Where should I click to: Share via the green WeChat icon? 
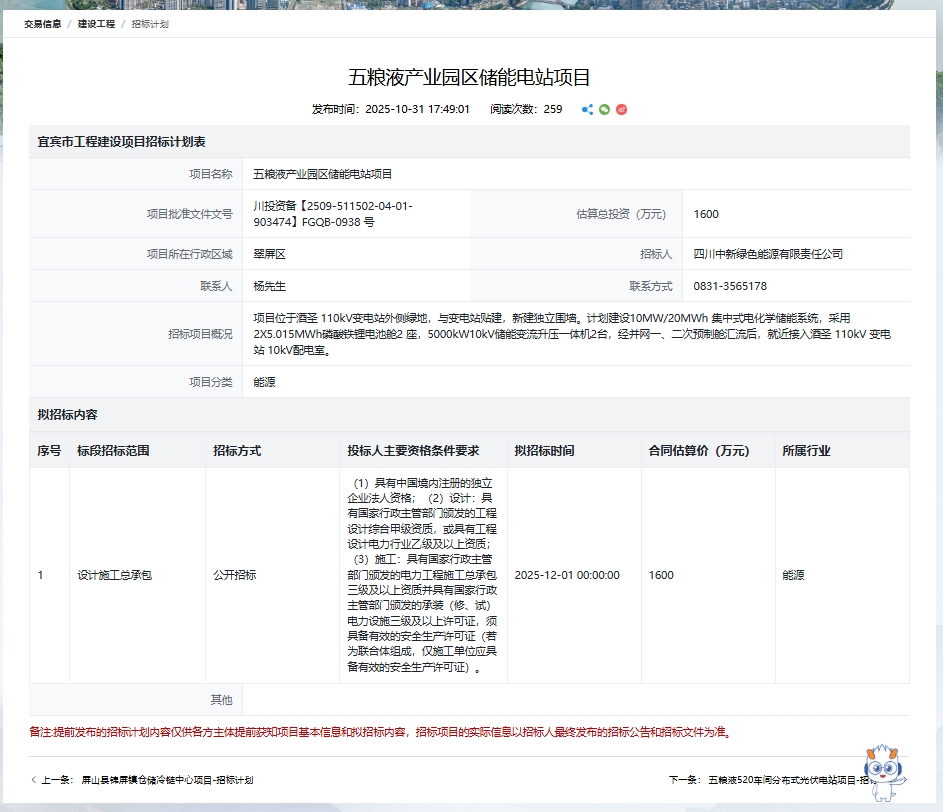click(604, 109)
